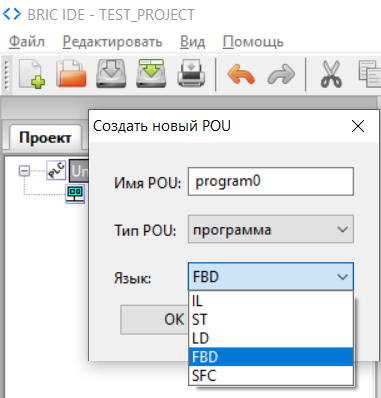Close the Создать новый POU dialog

(x=358, y=126)
